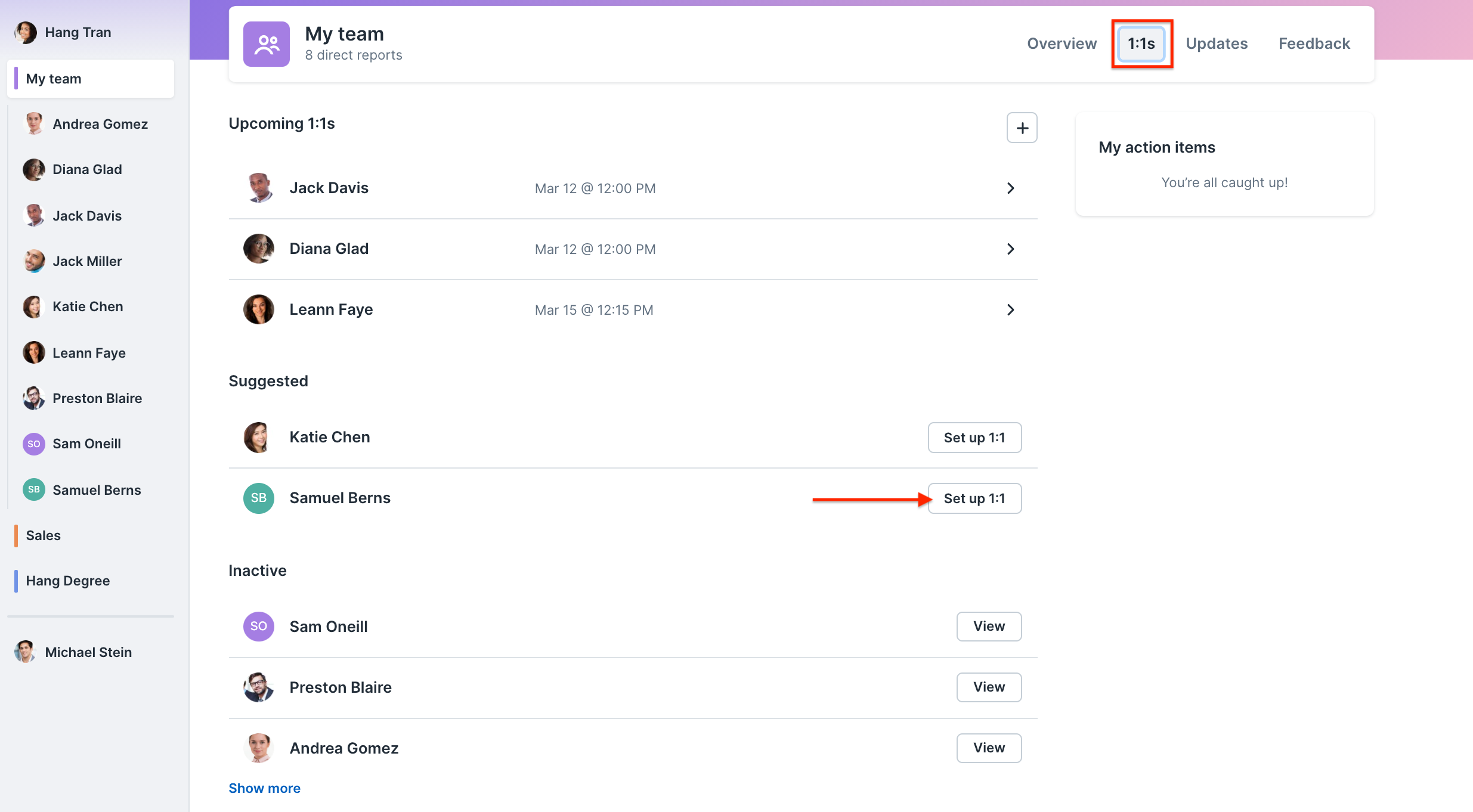Open Leann Faye 1:1 chevron arrow
Screen dimensions: 1473x812
(x=1011, y=310)
